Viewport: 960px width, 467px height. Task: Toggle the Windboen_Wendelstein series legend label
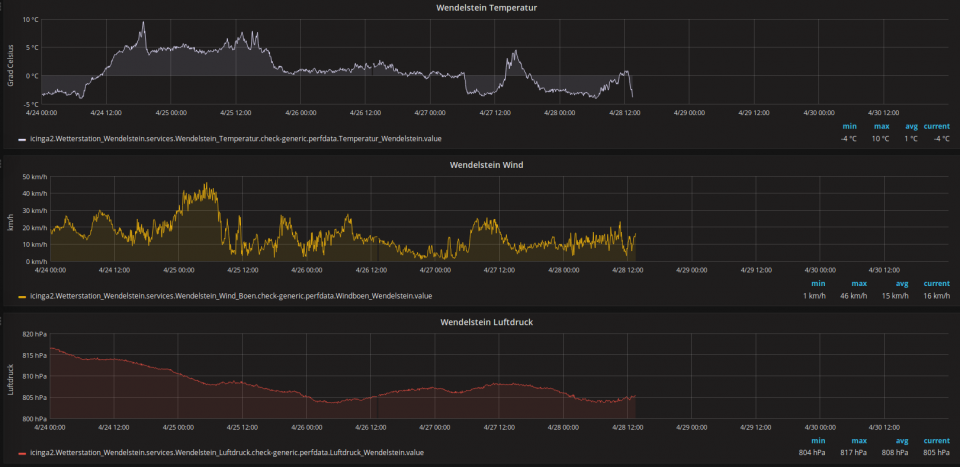[x=232, y=296]
